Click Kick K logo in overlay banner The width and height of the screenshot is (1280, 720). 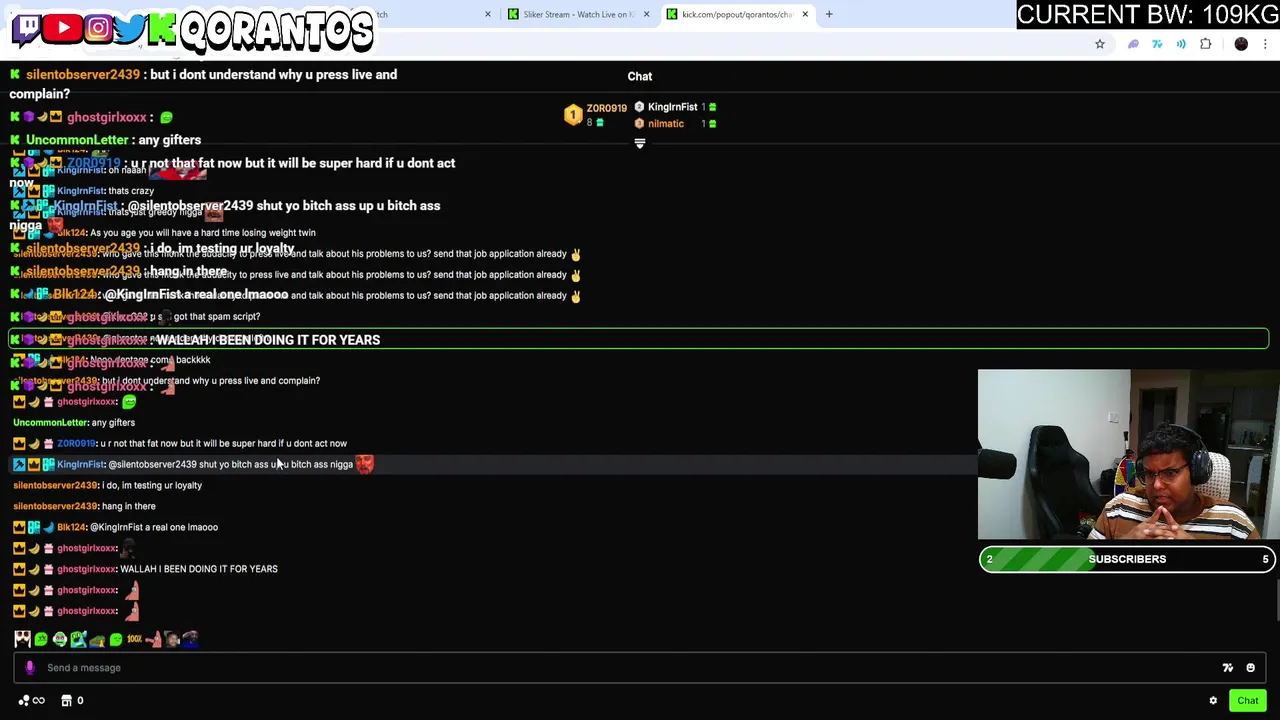coord(162,29)
